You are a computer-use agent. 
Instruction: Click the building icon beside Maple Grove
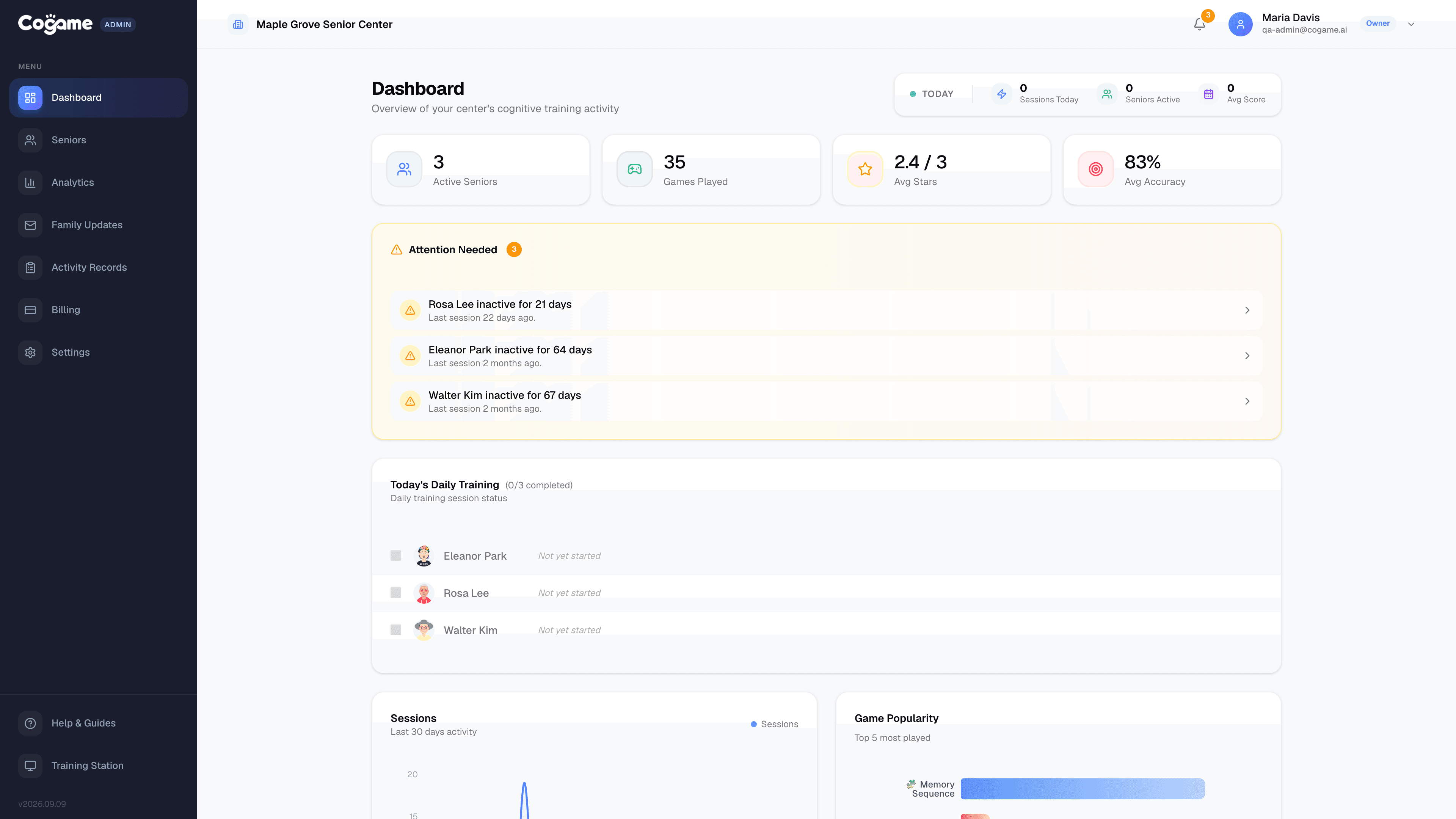(x=238, y=24)
